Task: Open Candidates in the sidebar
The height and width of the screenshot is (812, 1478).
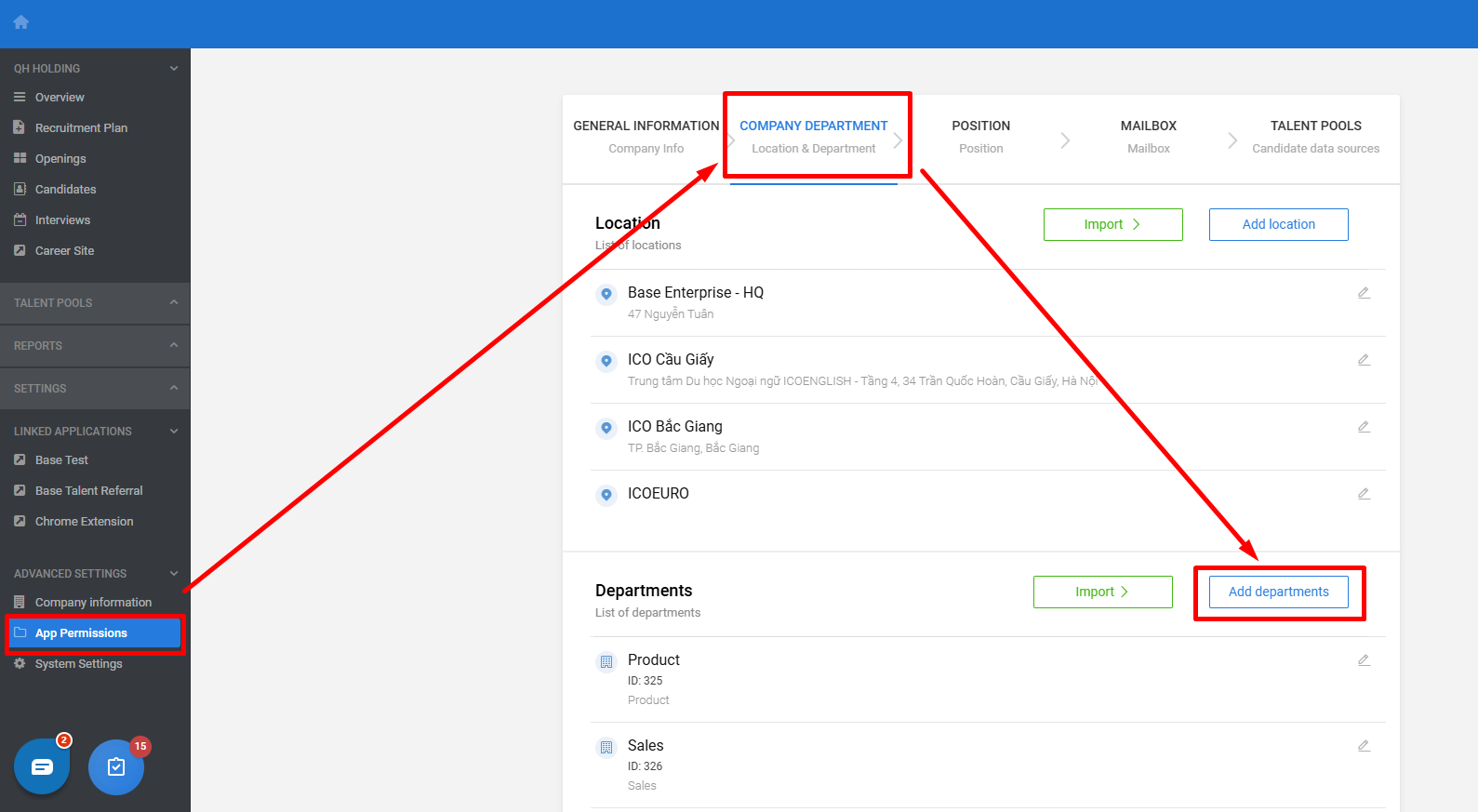Action: [x=65, y=189]
